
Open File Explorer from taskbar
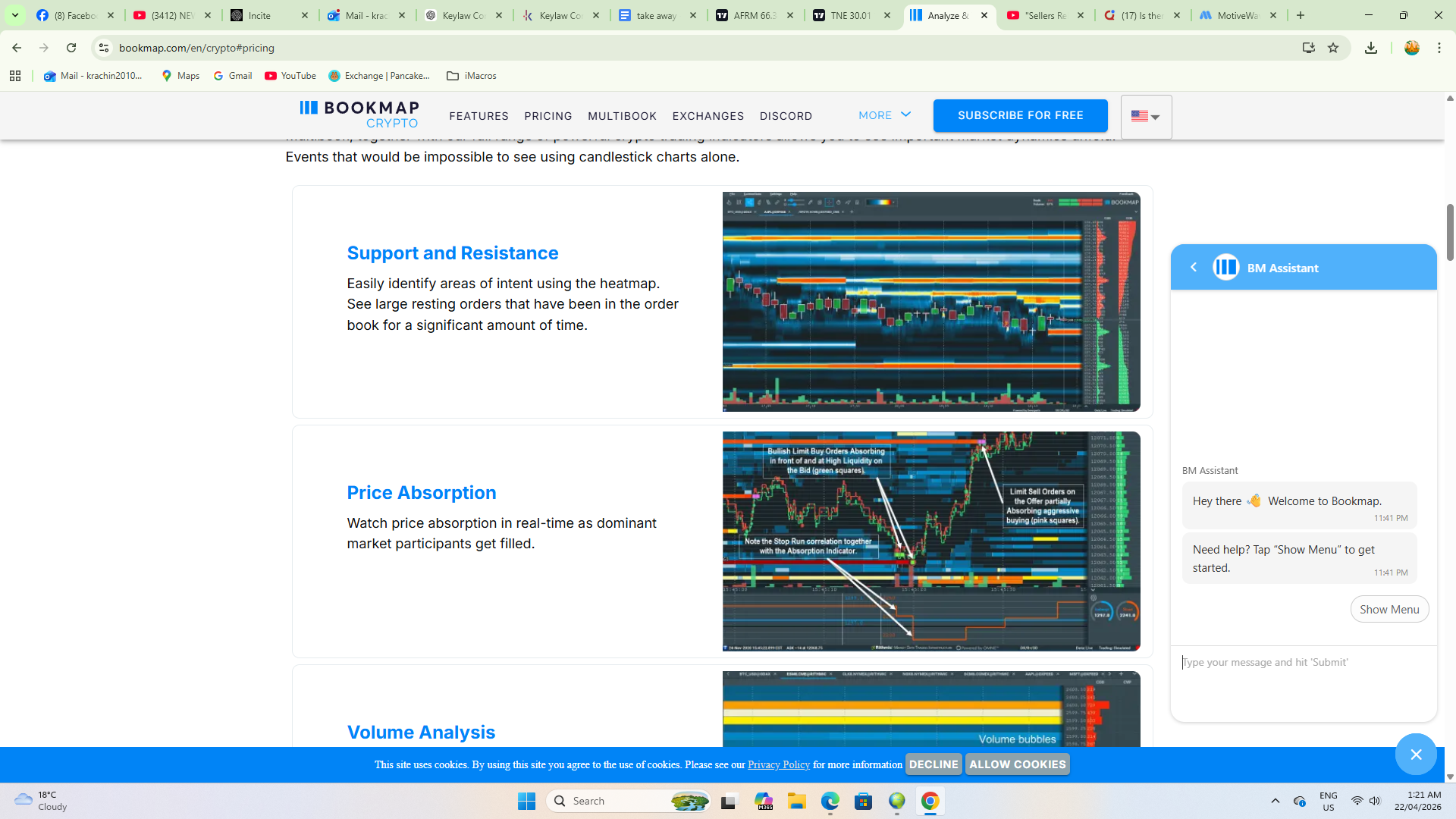click(x=796, y=801)
